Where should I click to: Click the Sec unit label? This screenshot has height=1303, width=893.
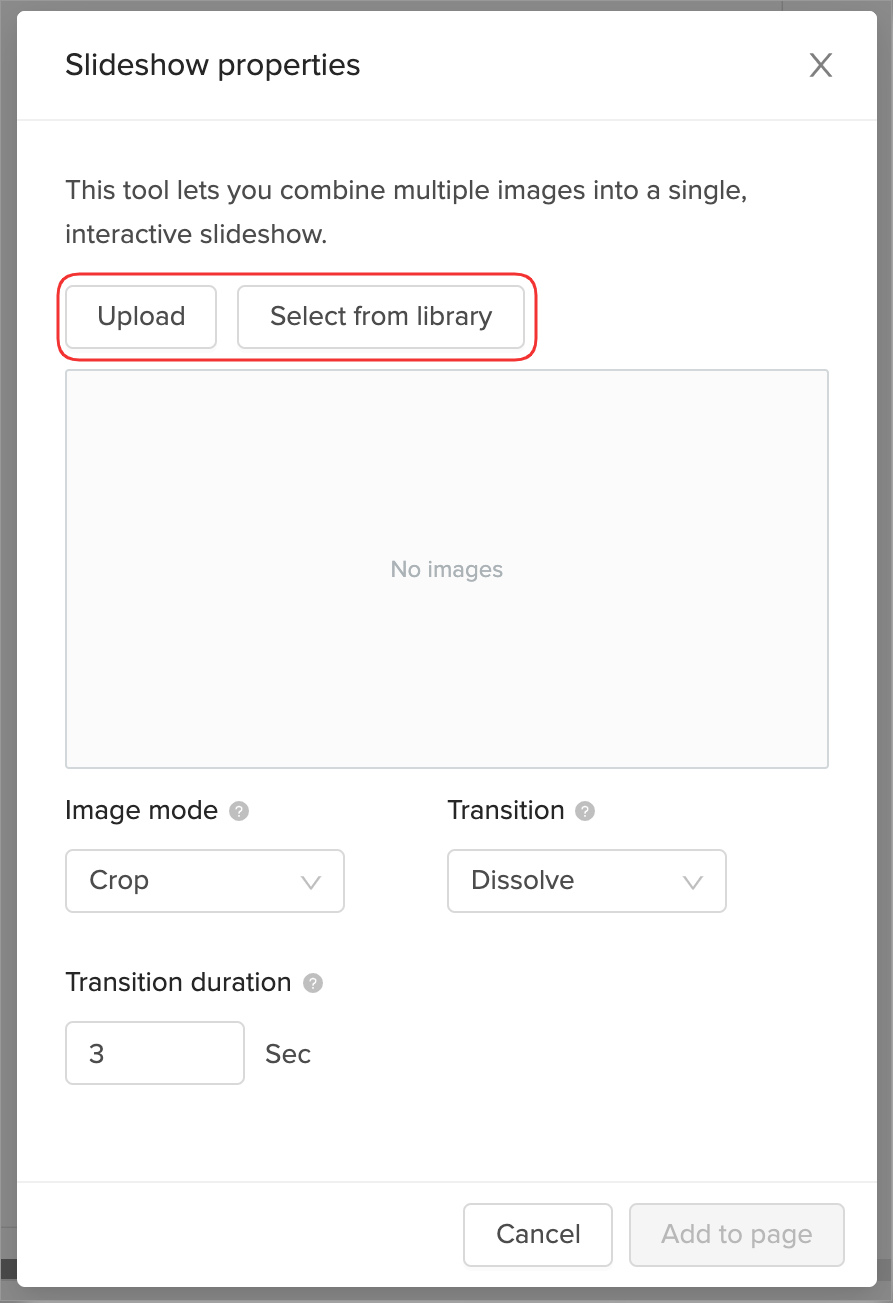[288, 1054]
